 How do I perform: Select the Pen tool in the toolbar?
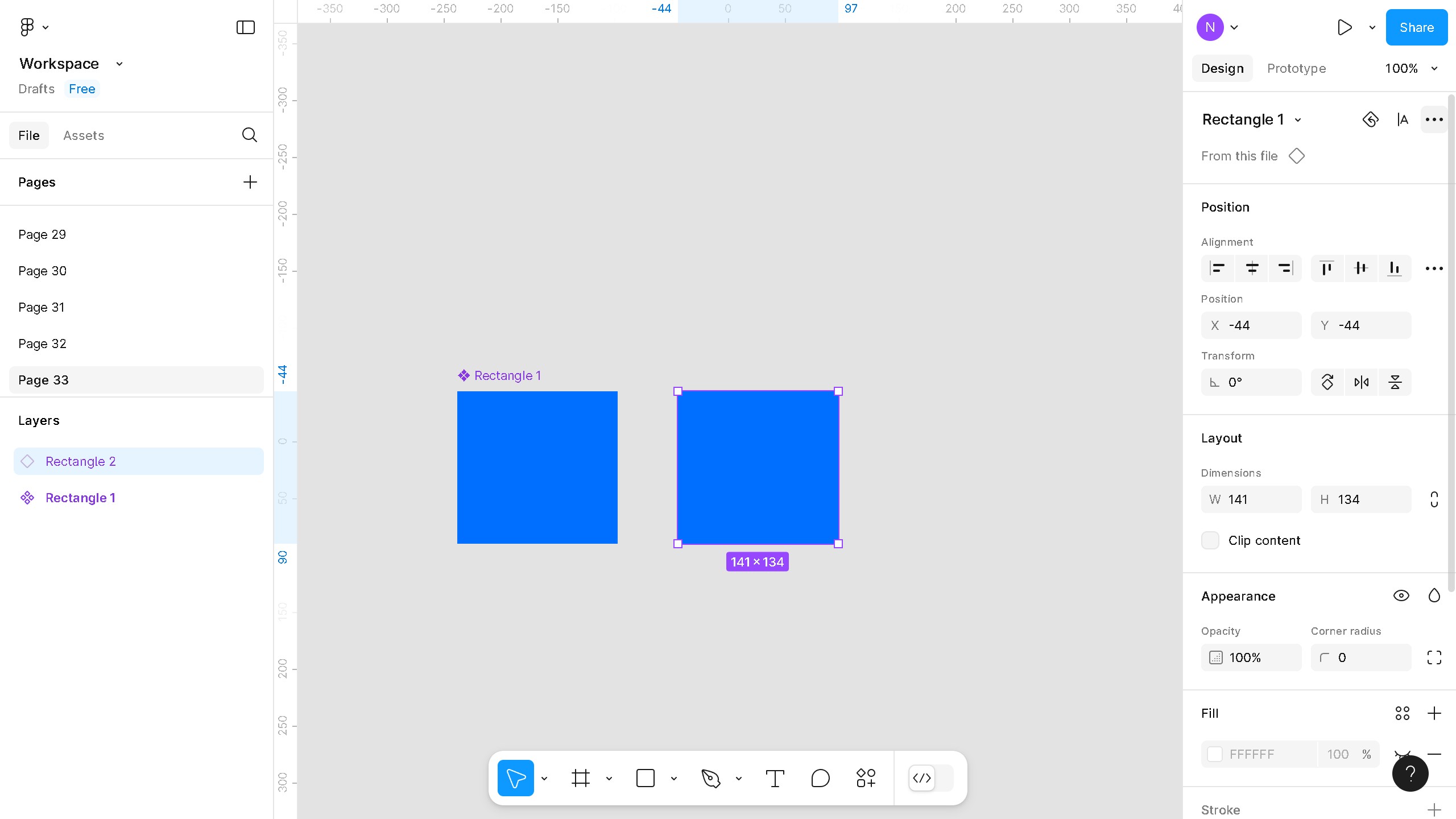[x=710, y=778]
